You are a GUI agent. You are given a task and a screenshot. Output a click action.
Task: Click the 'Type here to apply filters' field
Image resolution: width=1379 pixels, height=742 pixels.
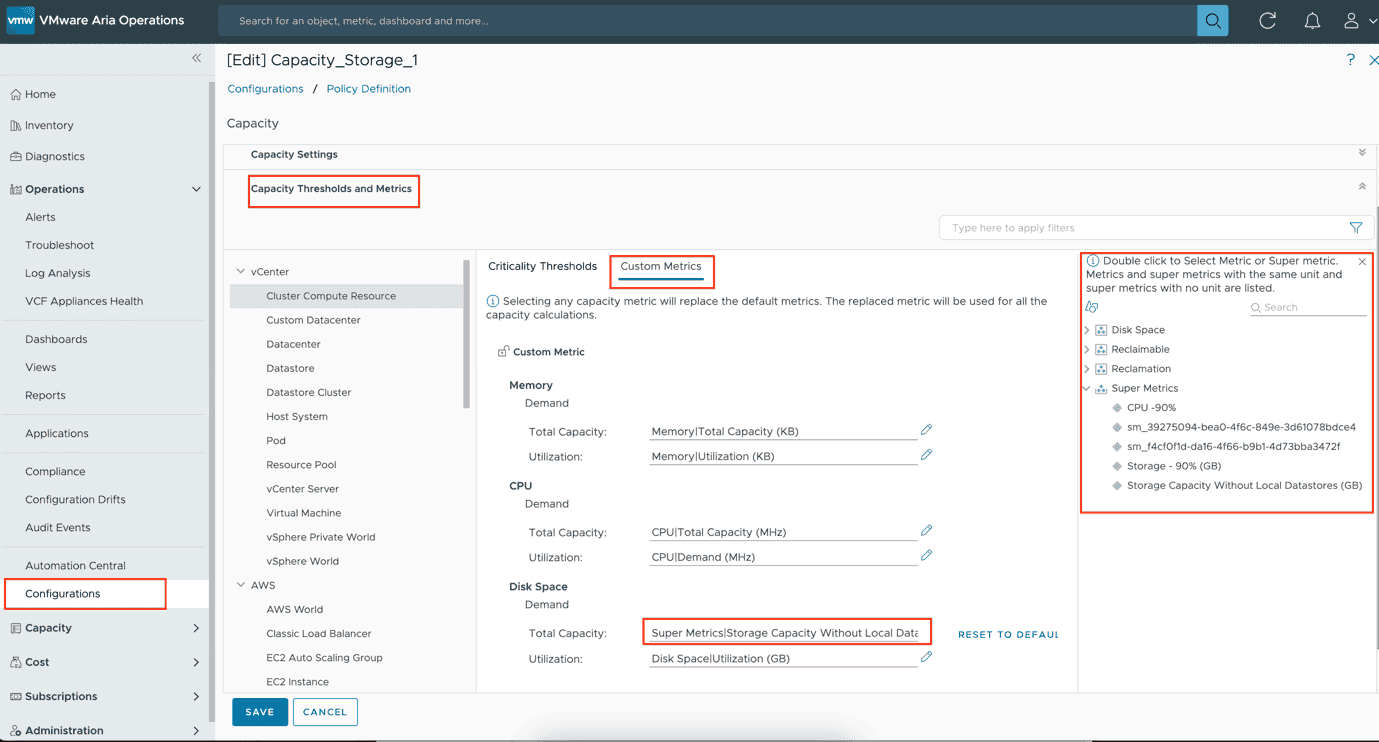pos(1140,228)
